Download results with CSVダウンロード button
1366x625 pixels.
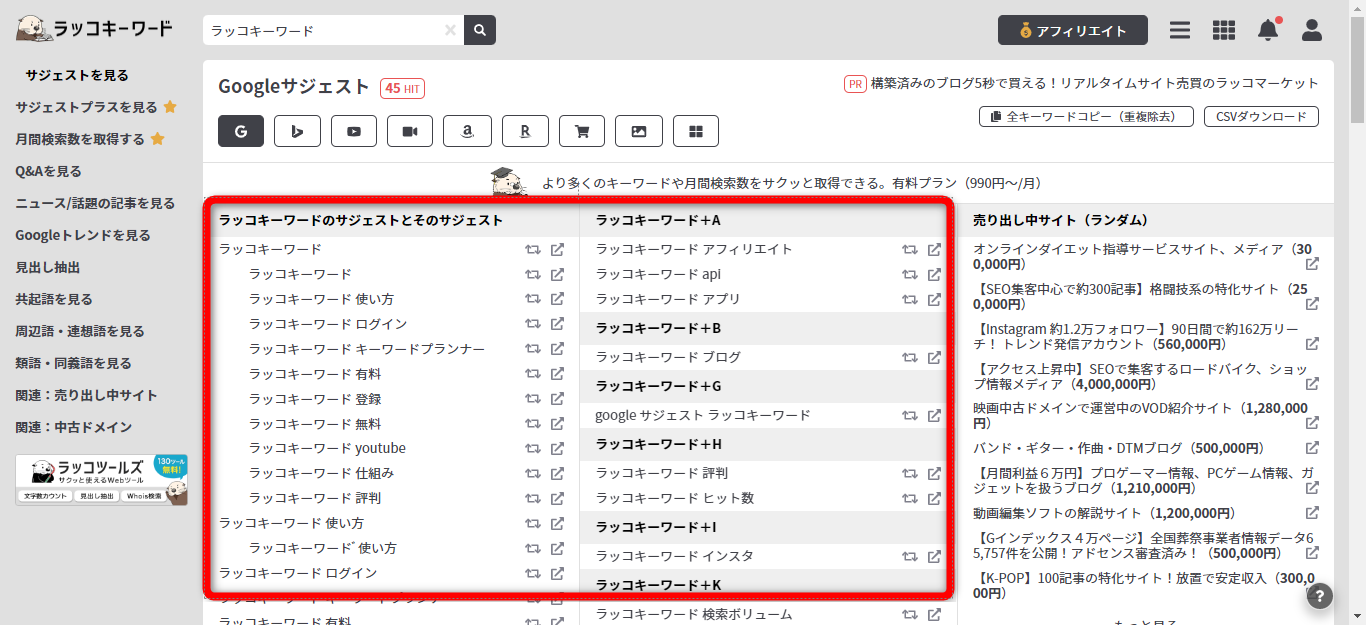1261,117
